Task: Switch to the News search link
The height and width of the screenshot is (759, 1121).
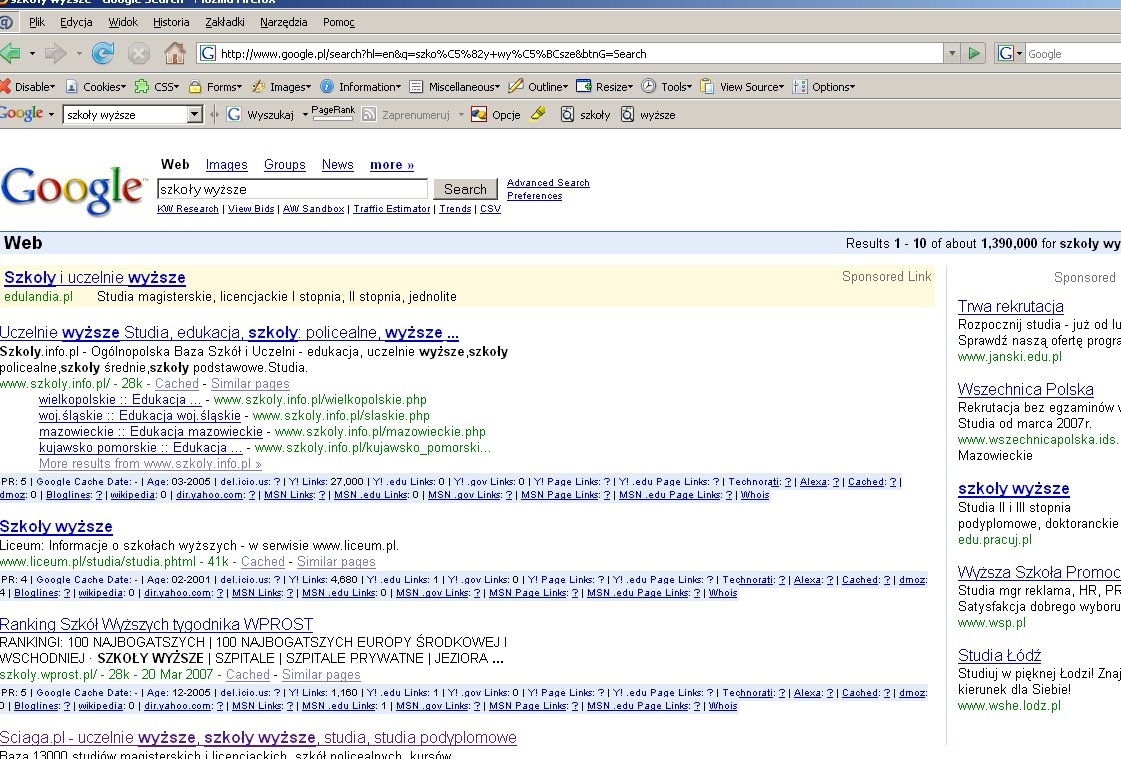Action: (337, 165)
